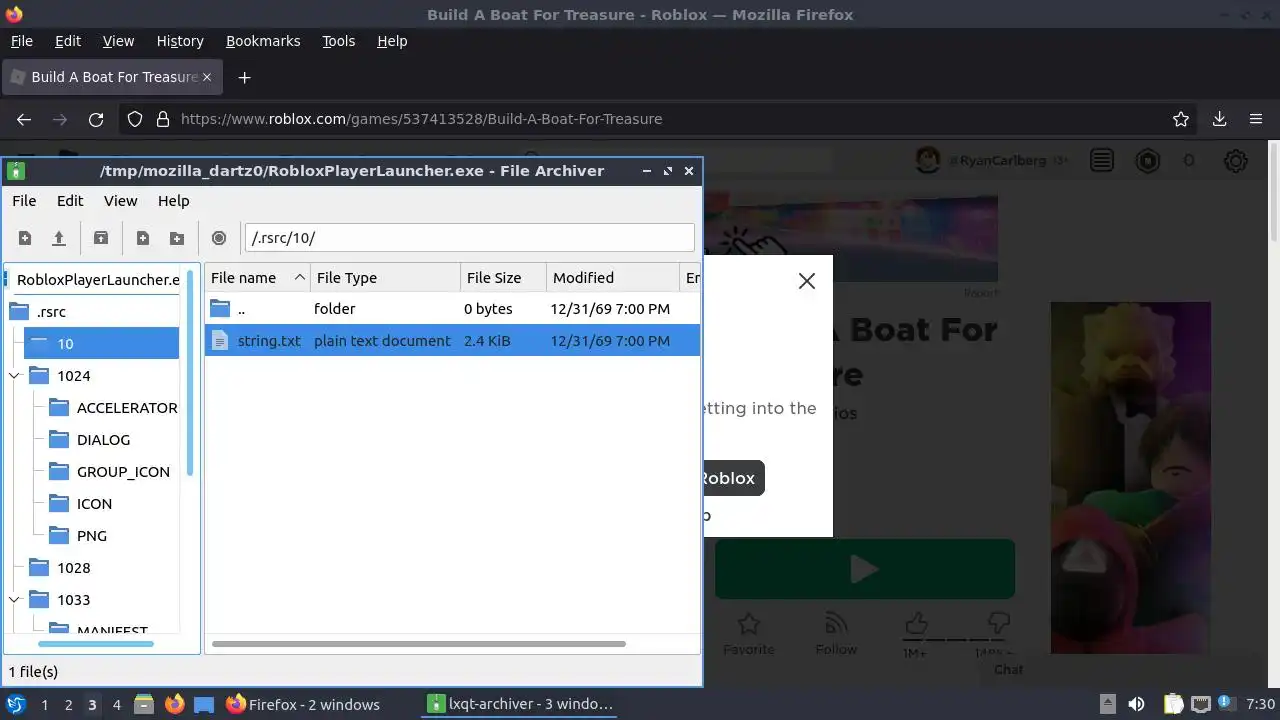
Task: Select the ICON folder in tree
Action: pyautogui.click(x=94, y=504)
